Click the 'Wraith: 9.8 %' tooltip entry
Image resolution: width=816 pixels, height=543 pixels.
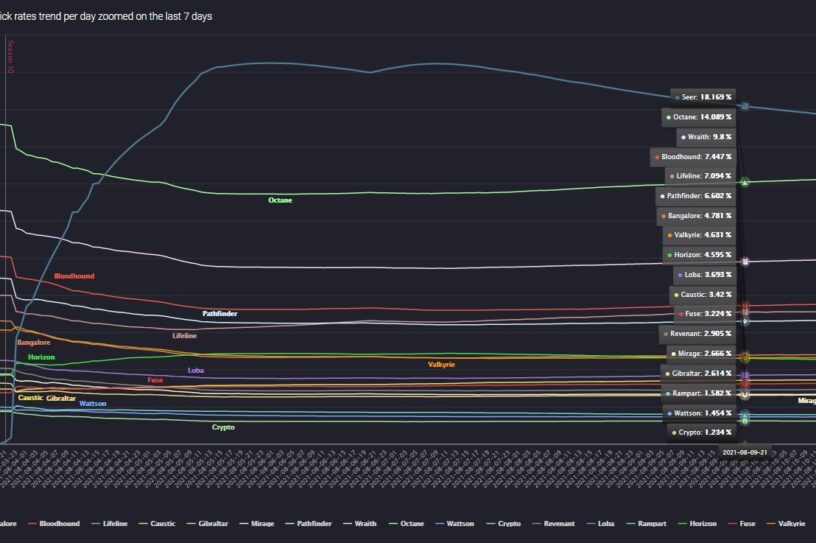pyautogui.click(x=706, y=137)
